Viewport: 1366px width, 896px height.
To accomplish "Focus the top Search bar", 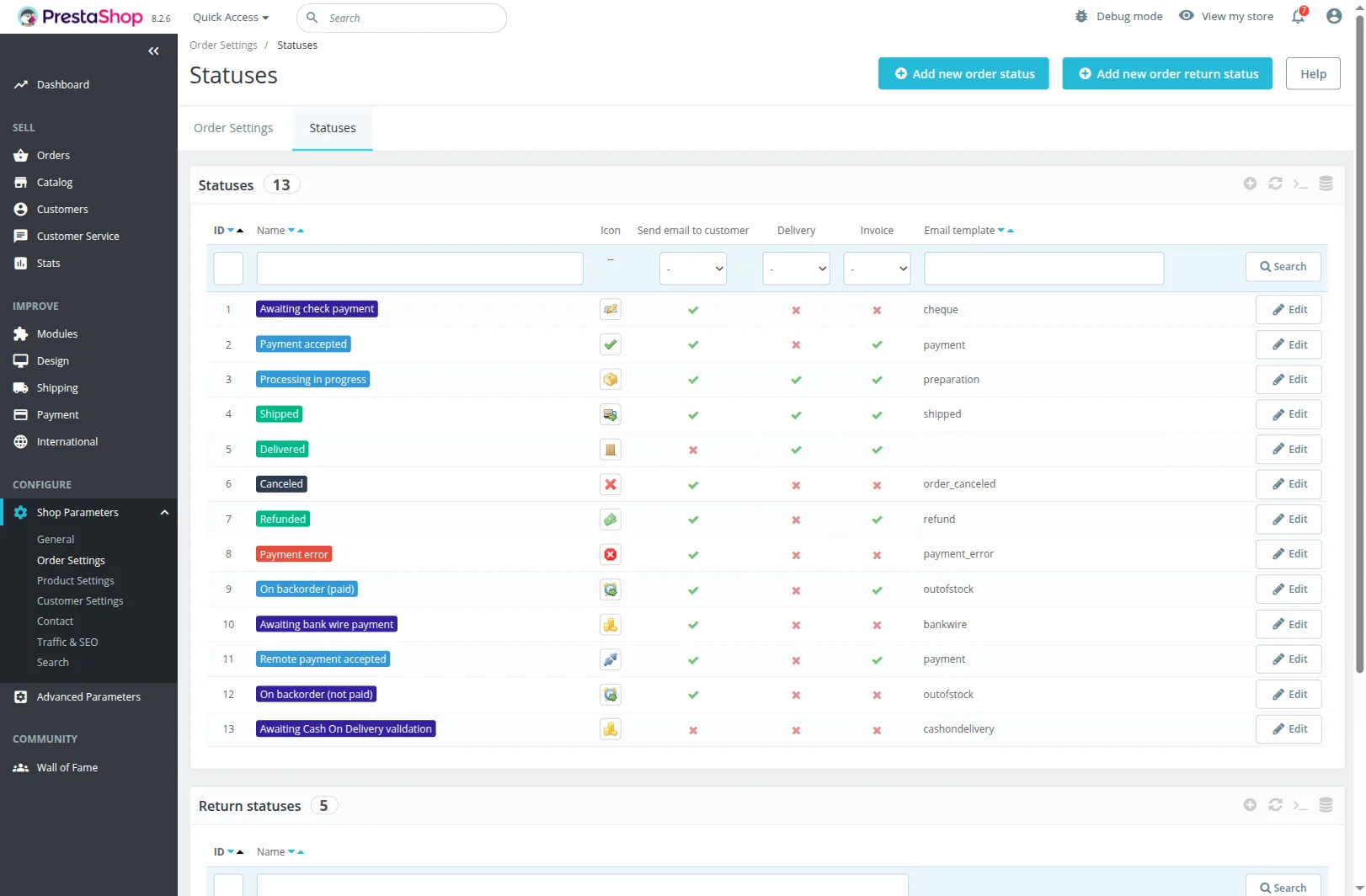I will [402, 18].
